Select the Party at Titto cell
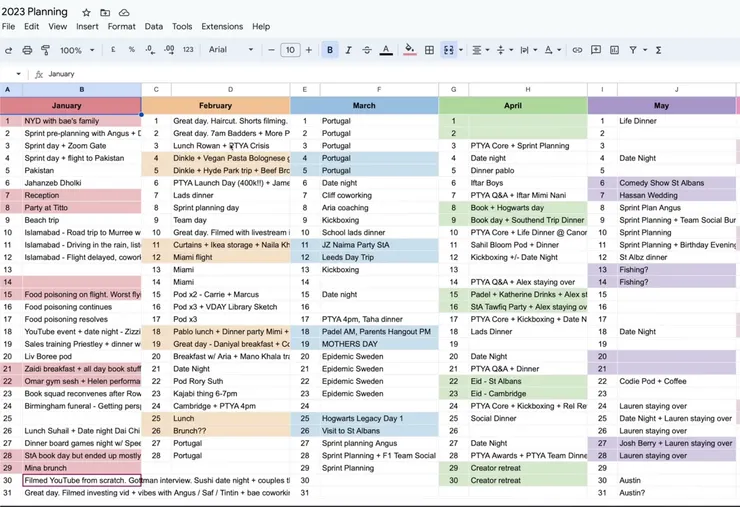Screen dimensions: 740x507 (82, 208)
